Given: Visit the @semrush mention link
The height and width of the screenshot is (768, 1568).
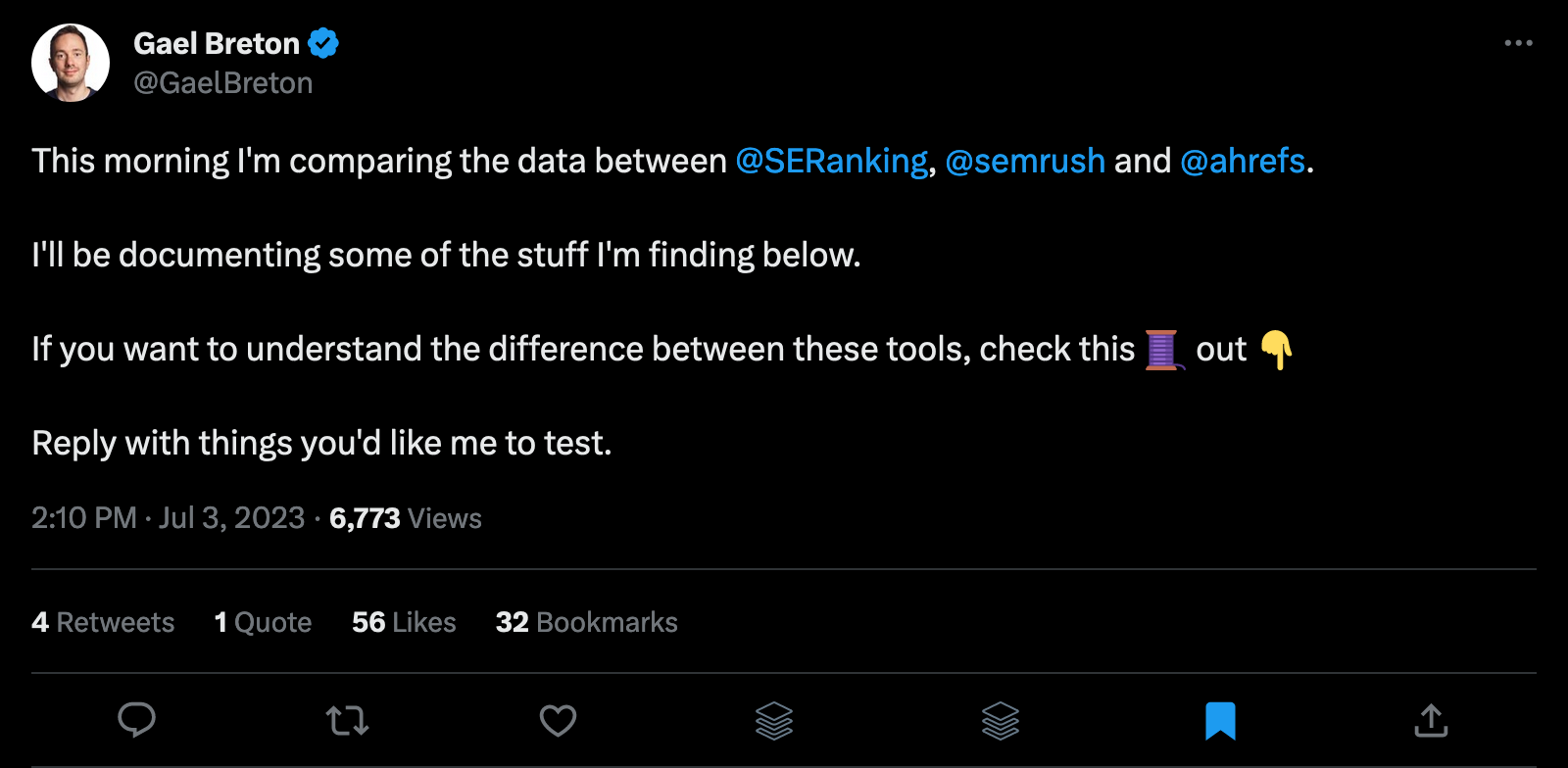Looking at the screenshot, I should [1025, 161].
